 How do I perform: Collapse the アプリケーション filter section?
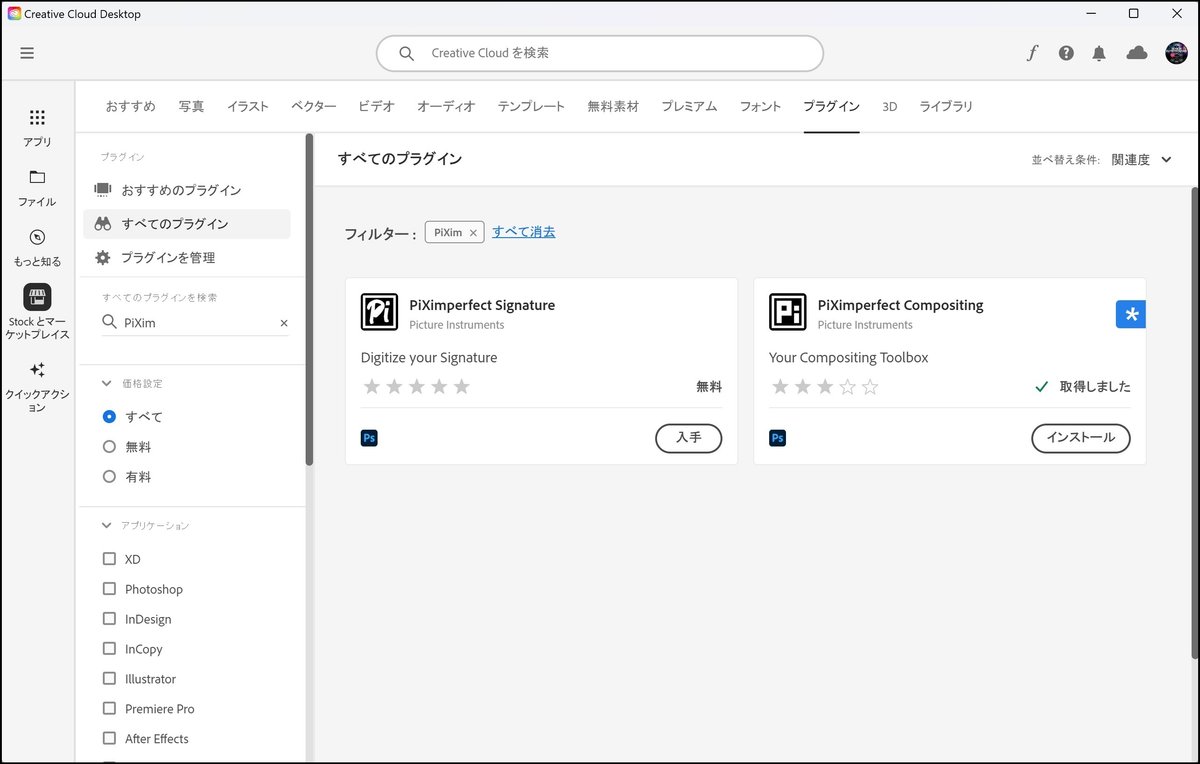click(x=107, y=525)
